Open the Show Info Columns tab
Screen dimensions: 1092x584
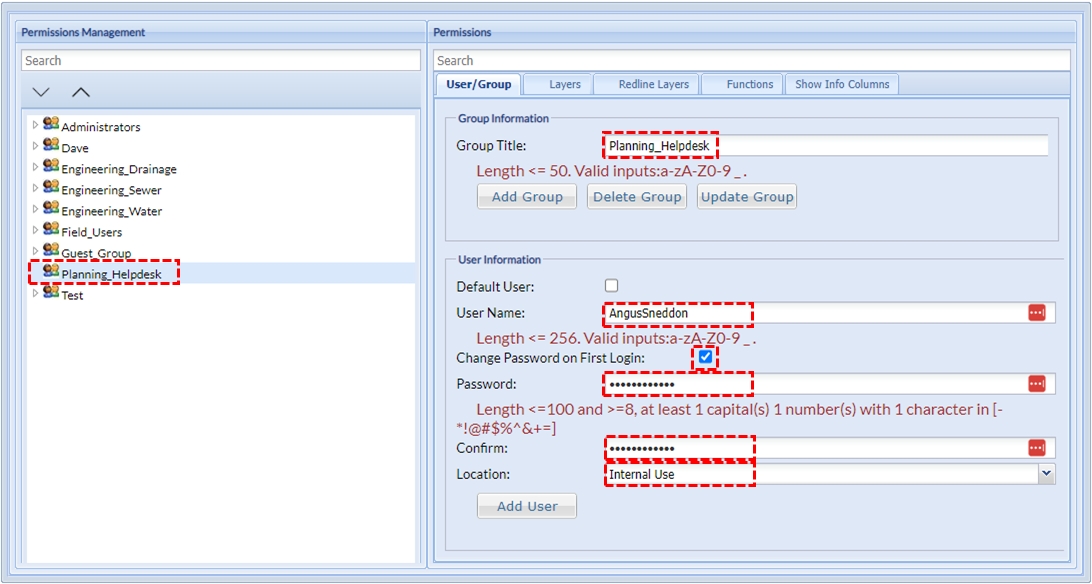841,84
